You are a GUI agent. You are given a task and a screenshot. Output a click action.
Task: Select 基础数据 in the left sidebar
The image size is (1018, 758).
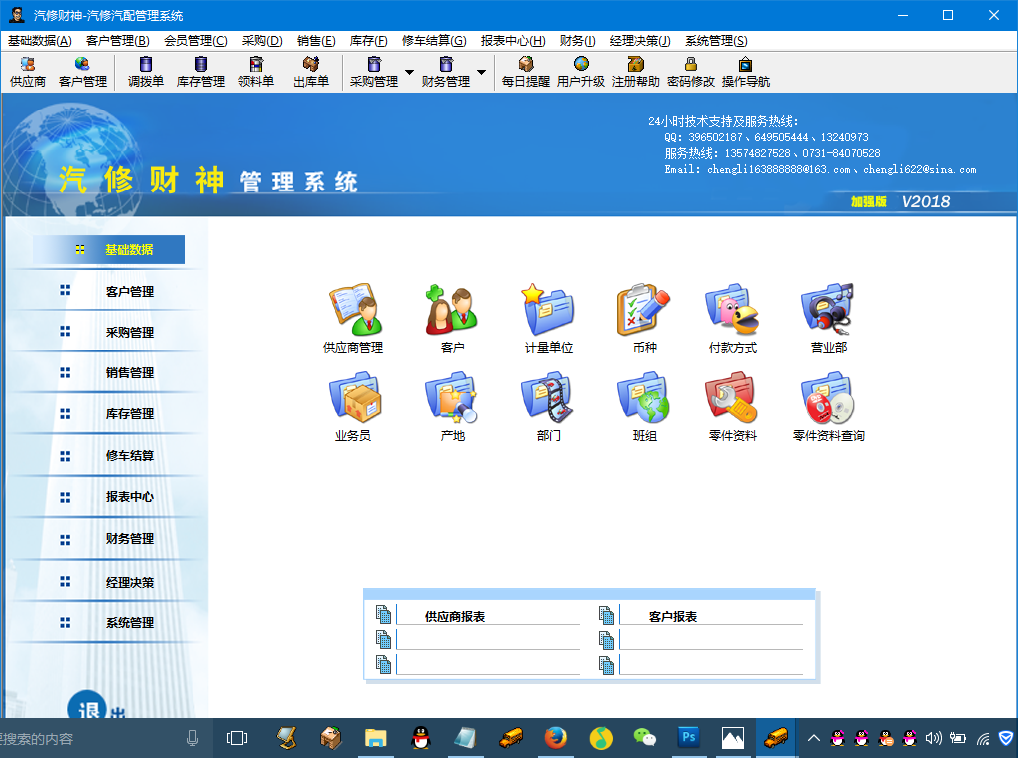[x=109, y=249]
